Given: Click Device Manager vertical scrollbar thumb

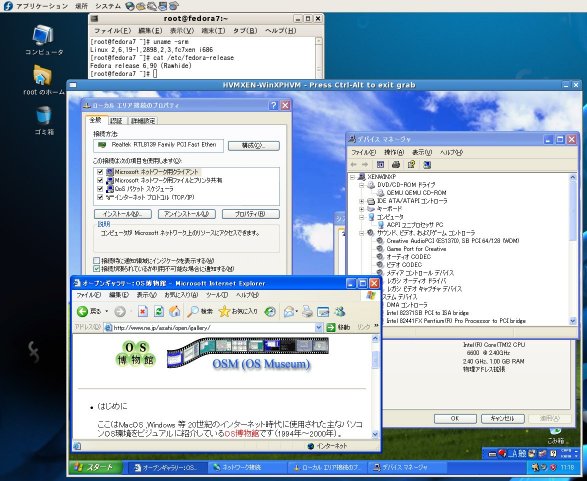Looking at the screenshot, I should click(x=573, y=211).
